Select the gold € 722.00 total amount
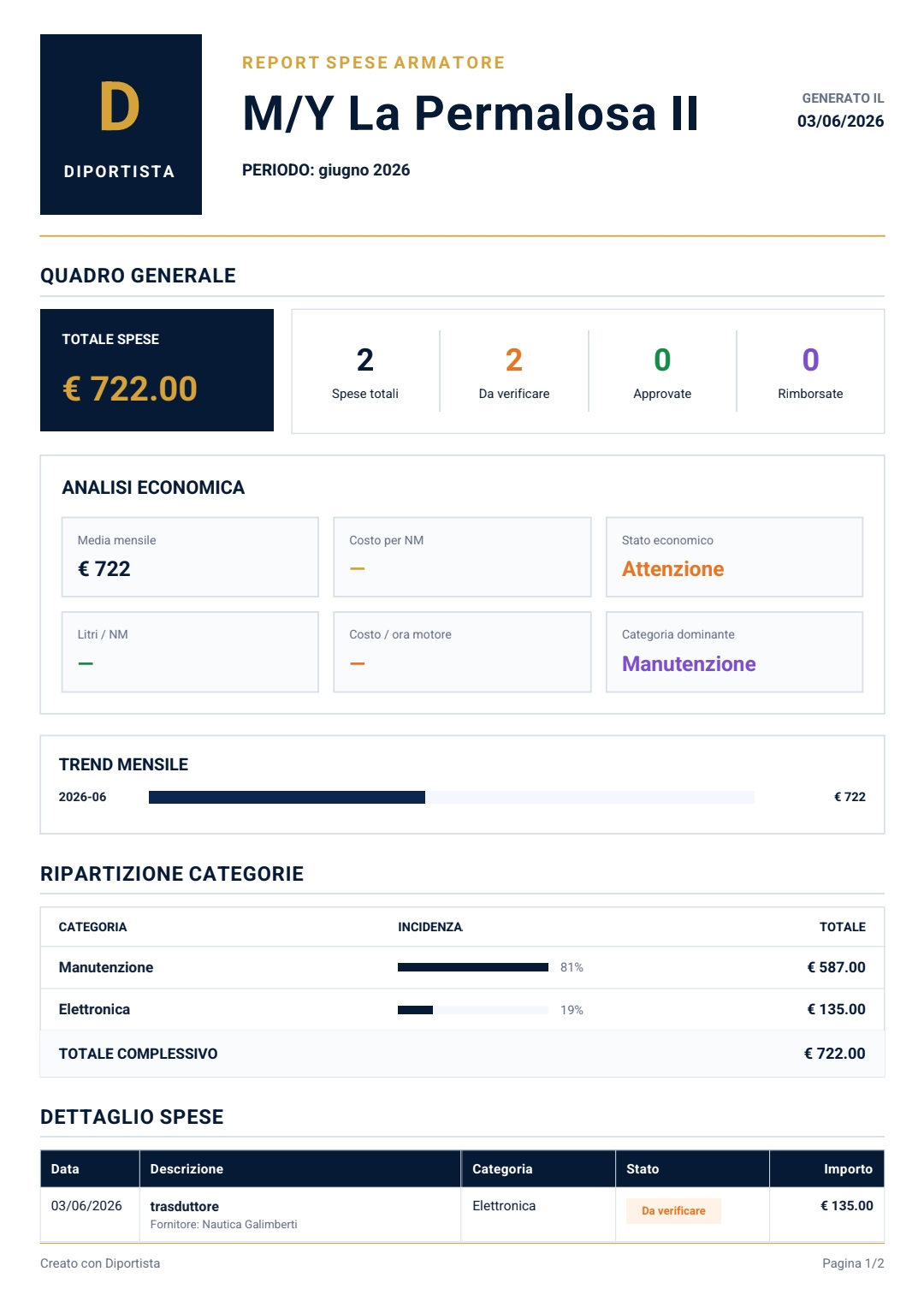The height and width of the screenshot is (1307, 924). [x=130, y=389]
